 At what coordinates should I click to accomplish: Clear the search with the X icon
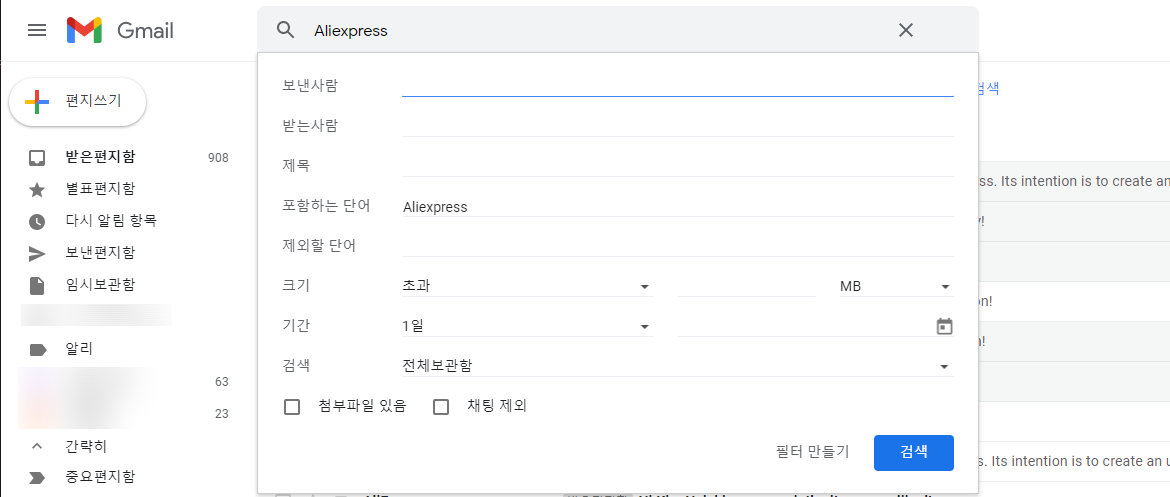[906, 30]
